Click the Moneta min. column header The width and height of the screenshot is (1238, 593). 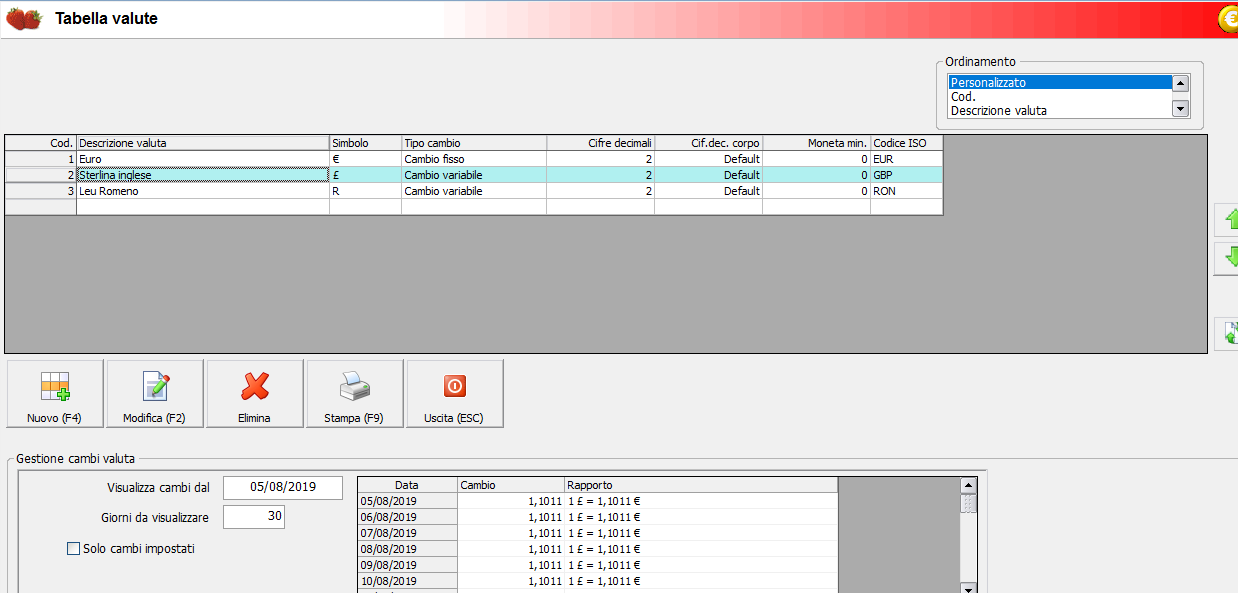(x=817, y=143)
